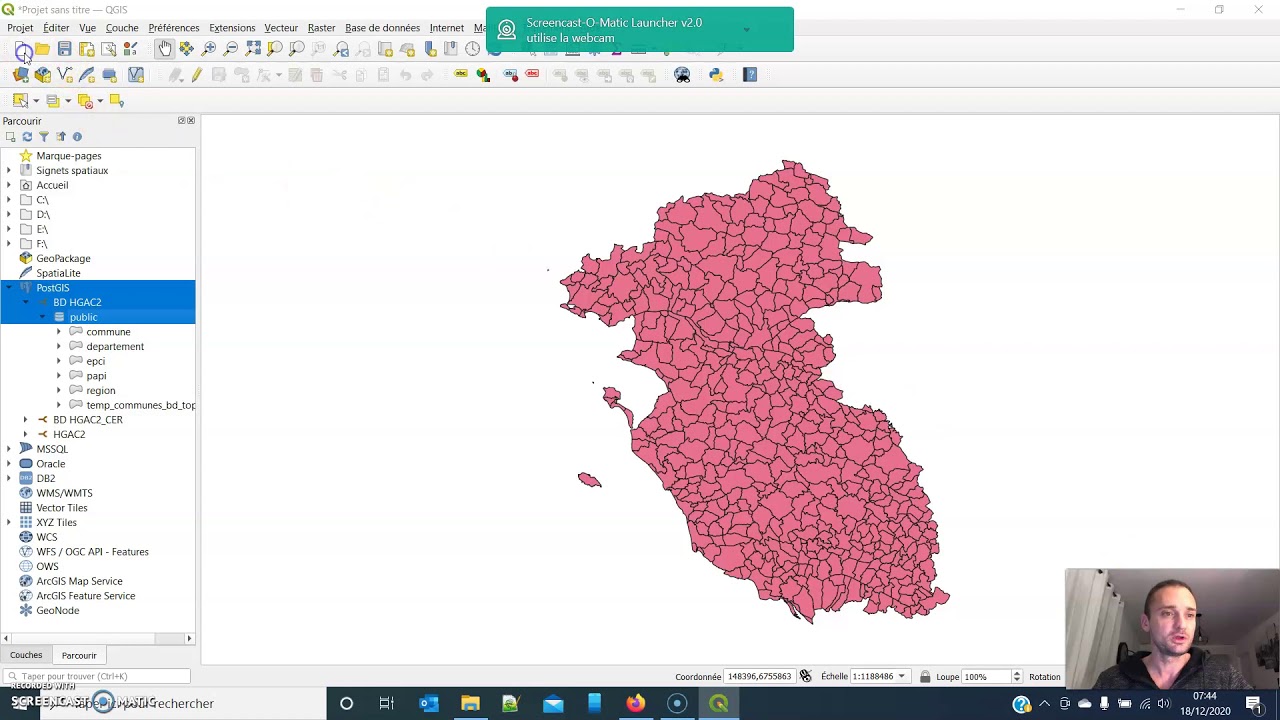Select the HGAC2 connection entry
The height and width of the screenshot is (720, 1280).
pos(69,434)
